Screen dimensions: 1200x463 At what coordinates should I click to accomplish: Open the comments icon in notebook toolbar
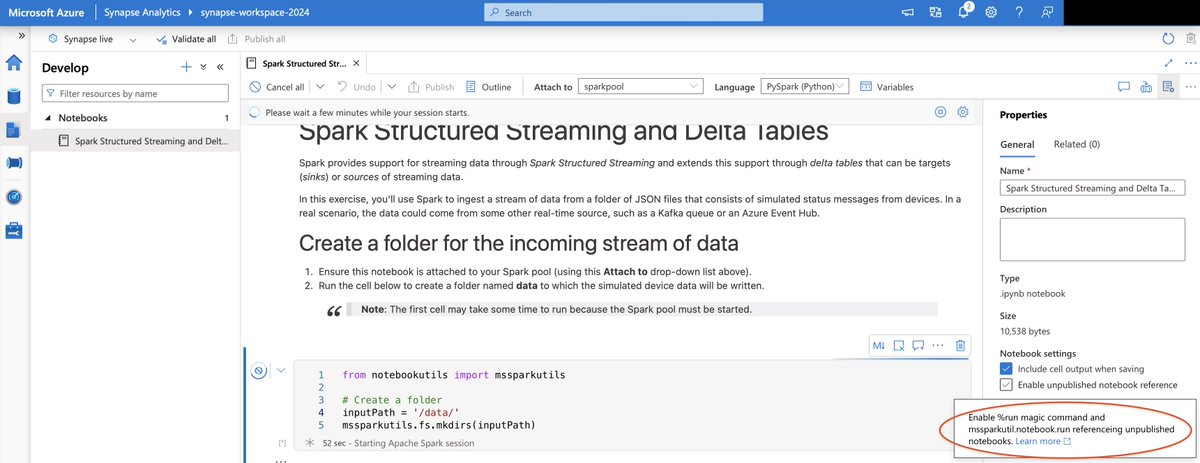coord(1123,87)
